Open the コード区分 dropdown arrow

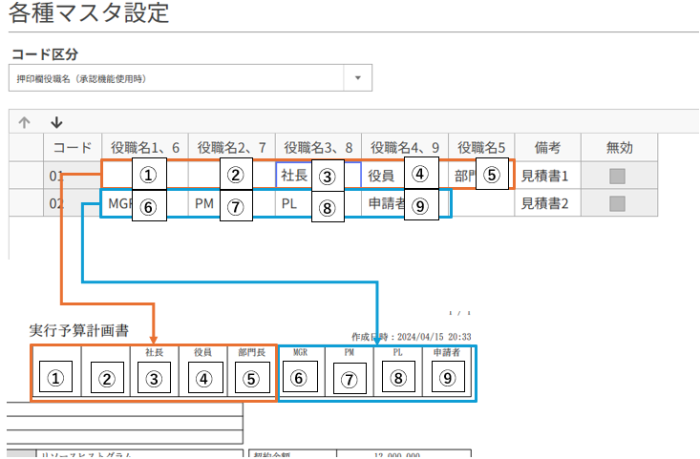(x=358, y=77)
